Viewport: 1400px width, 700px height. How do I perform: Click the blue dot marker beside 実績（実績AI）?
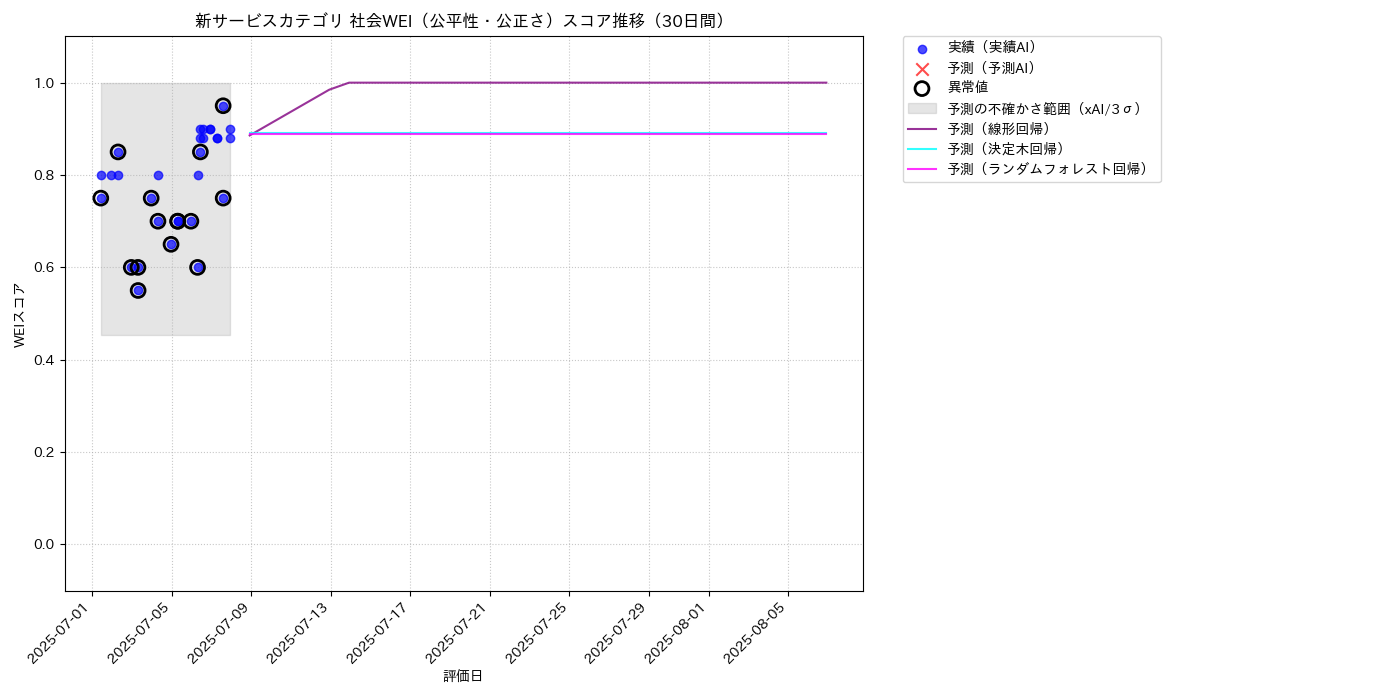click(922, 49)
